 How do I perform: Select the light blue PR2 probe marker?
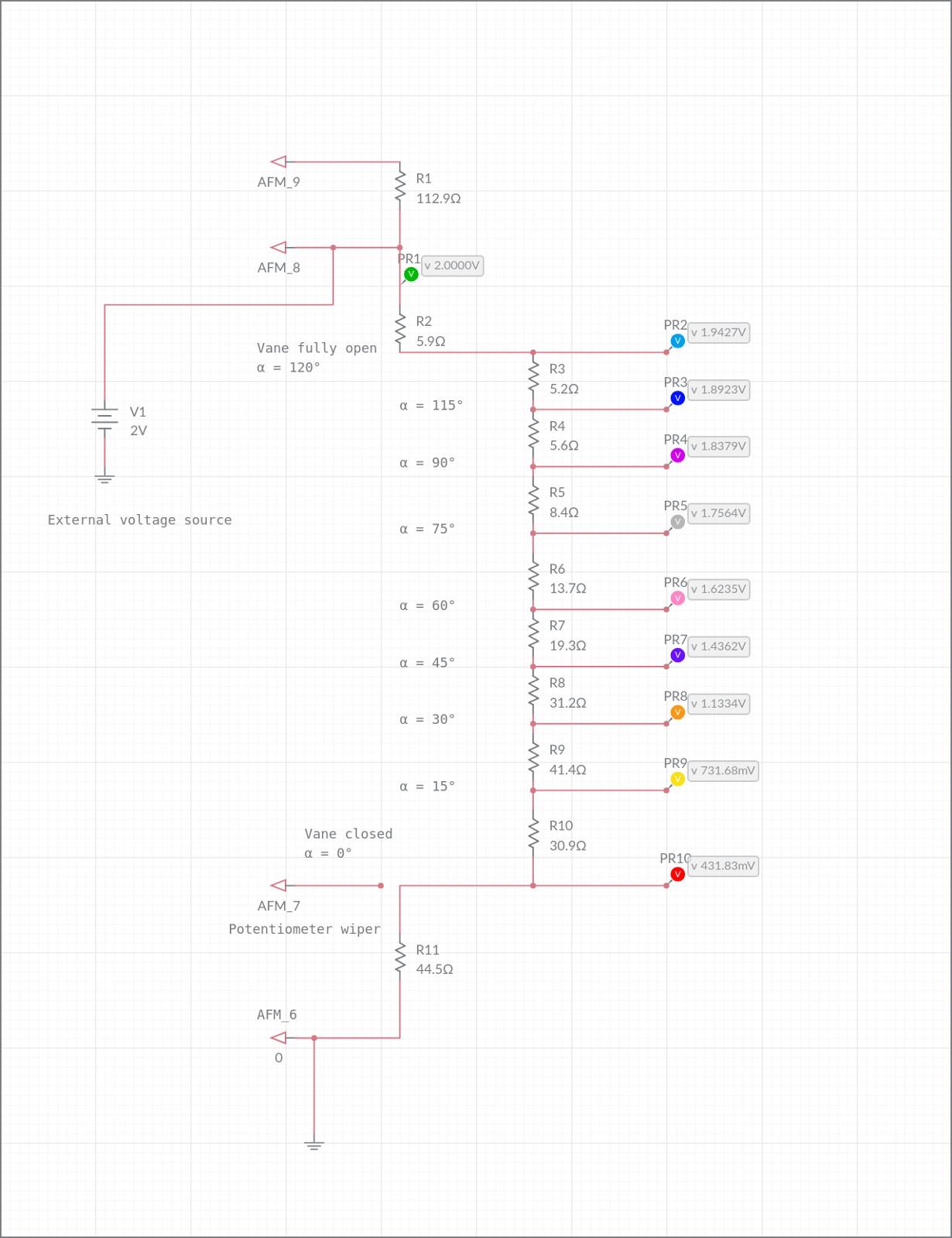(677, 341)
